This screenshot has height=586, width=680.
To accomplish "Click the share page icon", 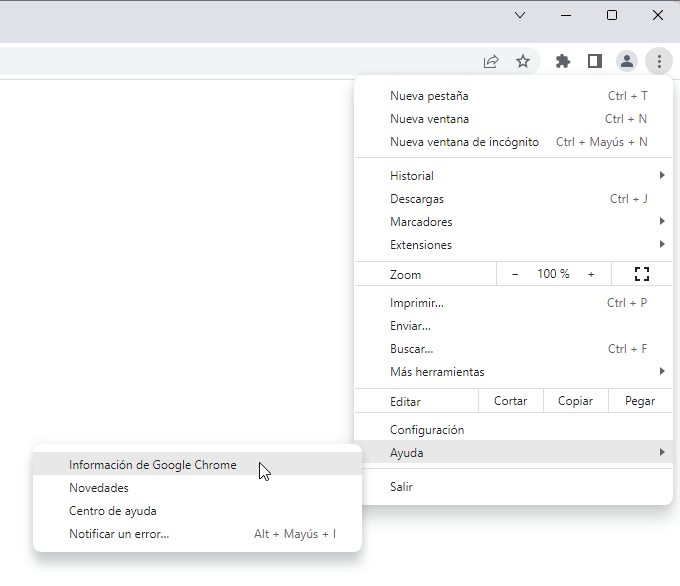I will coord(491,61).
